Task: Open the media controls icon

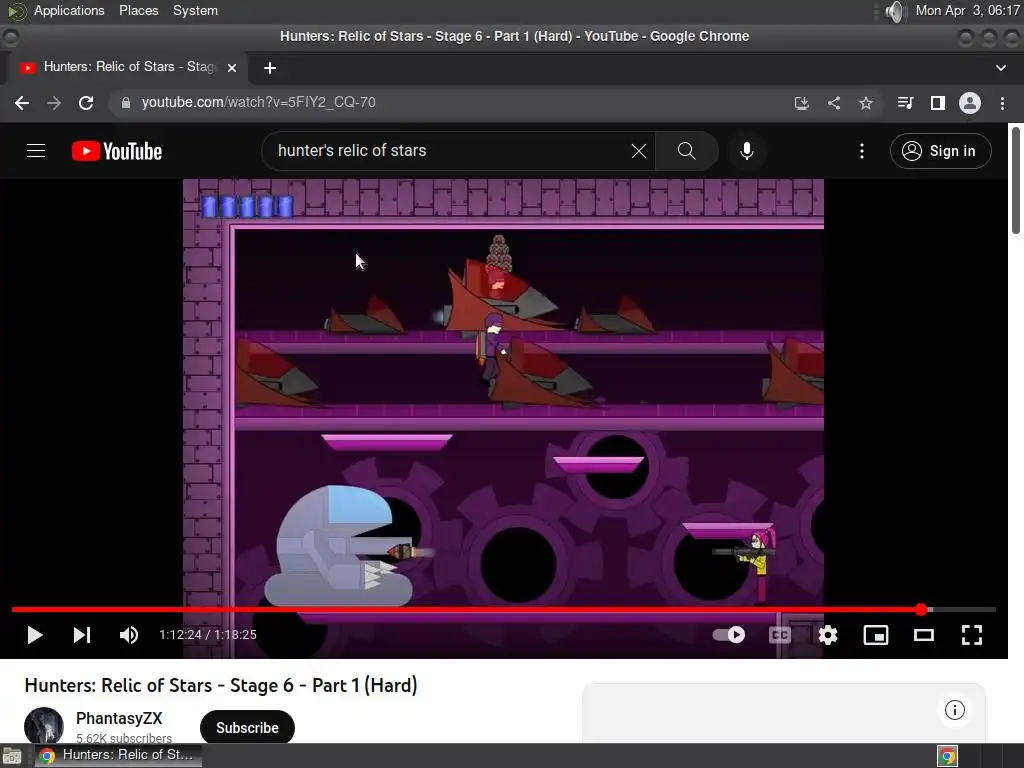Action: [x=905, y=103]
